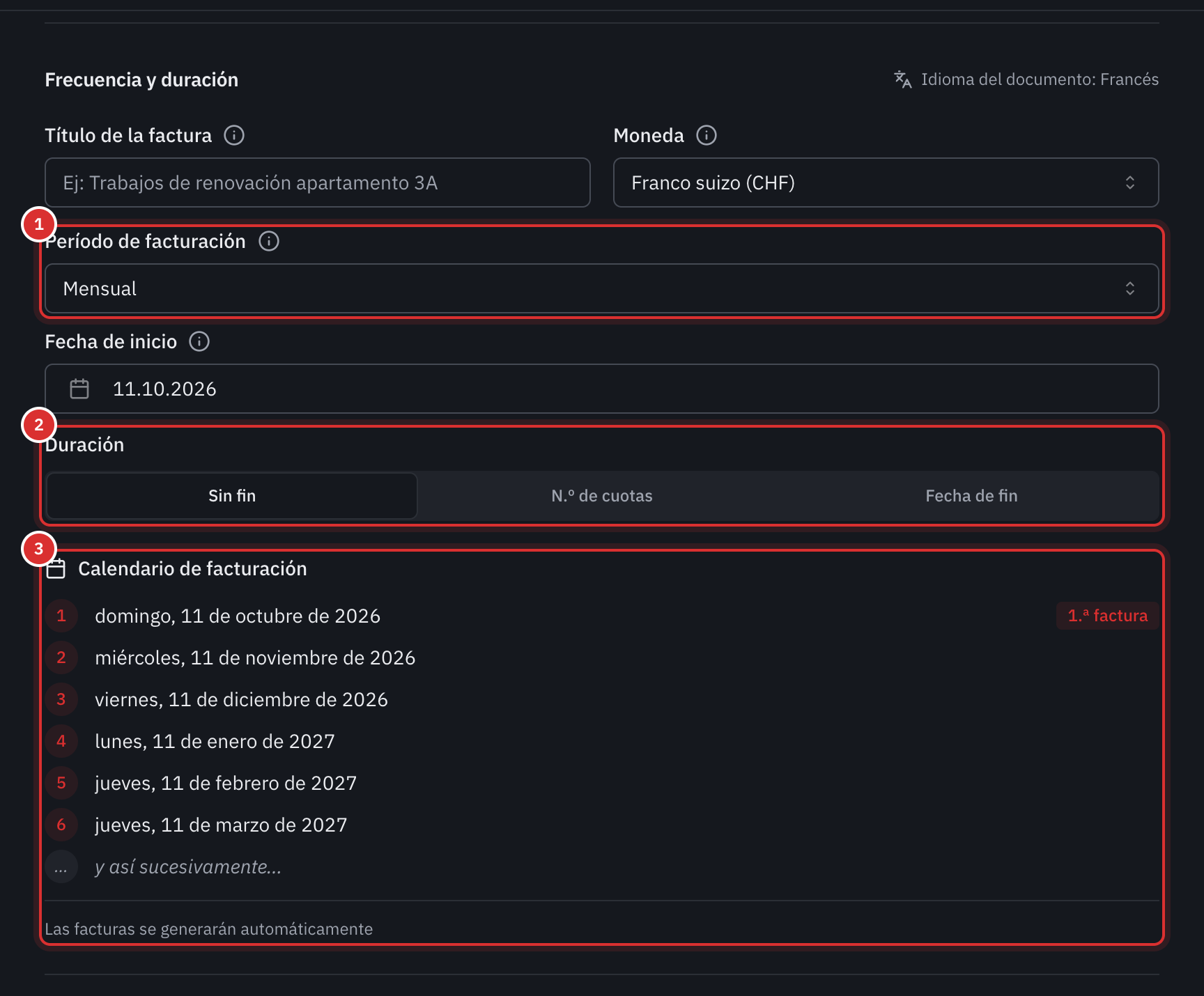The width and height of the screenshot is (1204, 996).
Task: Click the 'Duración' label
Action: tap(84, 444)
